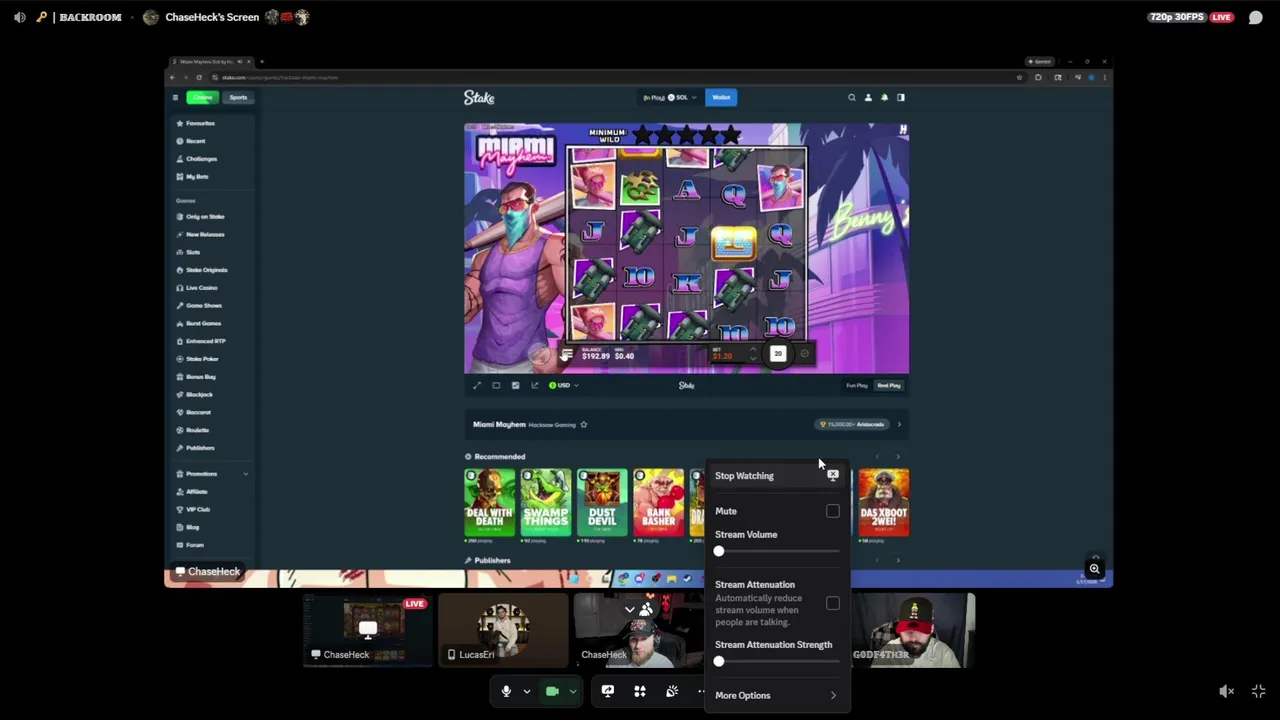
Task: Turn off the green camera button
Action: 552,691
